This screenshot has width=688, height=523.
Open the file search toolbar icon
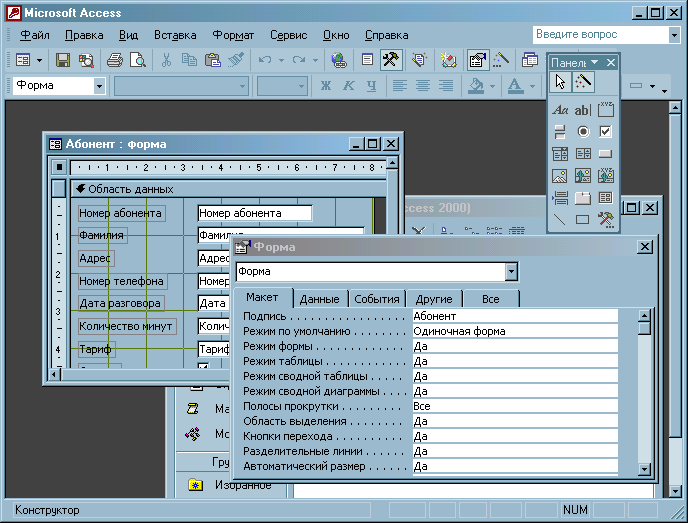click(x=86, y=60)
